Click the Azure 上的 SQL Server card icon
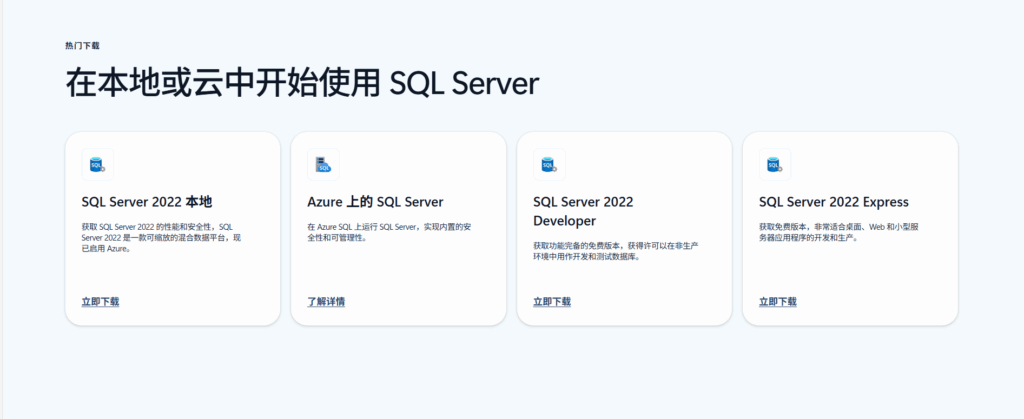This screenshot has width=1024, height=419. pos(323,164)
